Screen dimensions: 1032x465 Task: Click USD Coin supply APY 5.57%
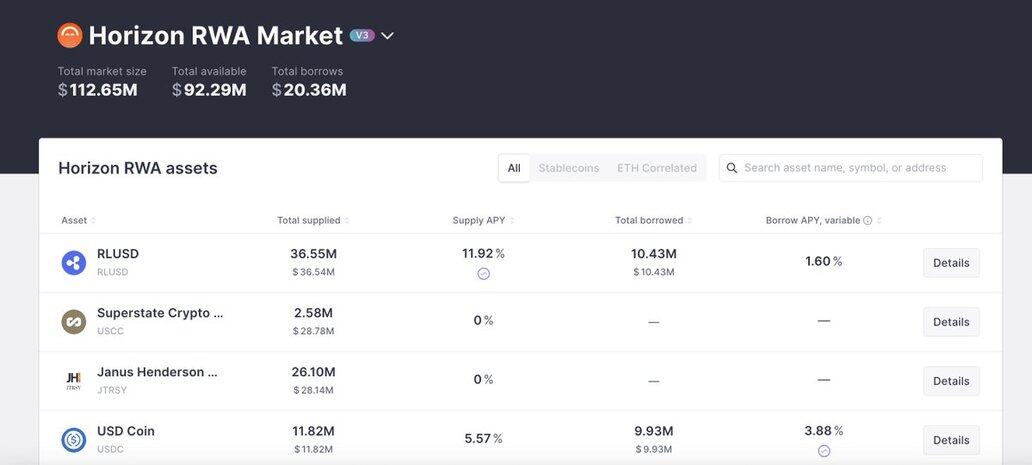pyautogui.click(x=484, y=439)
